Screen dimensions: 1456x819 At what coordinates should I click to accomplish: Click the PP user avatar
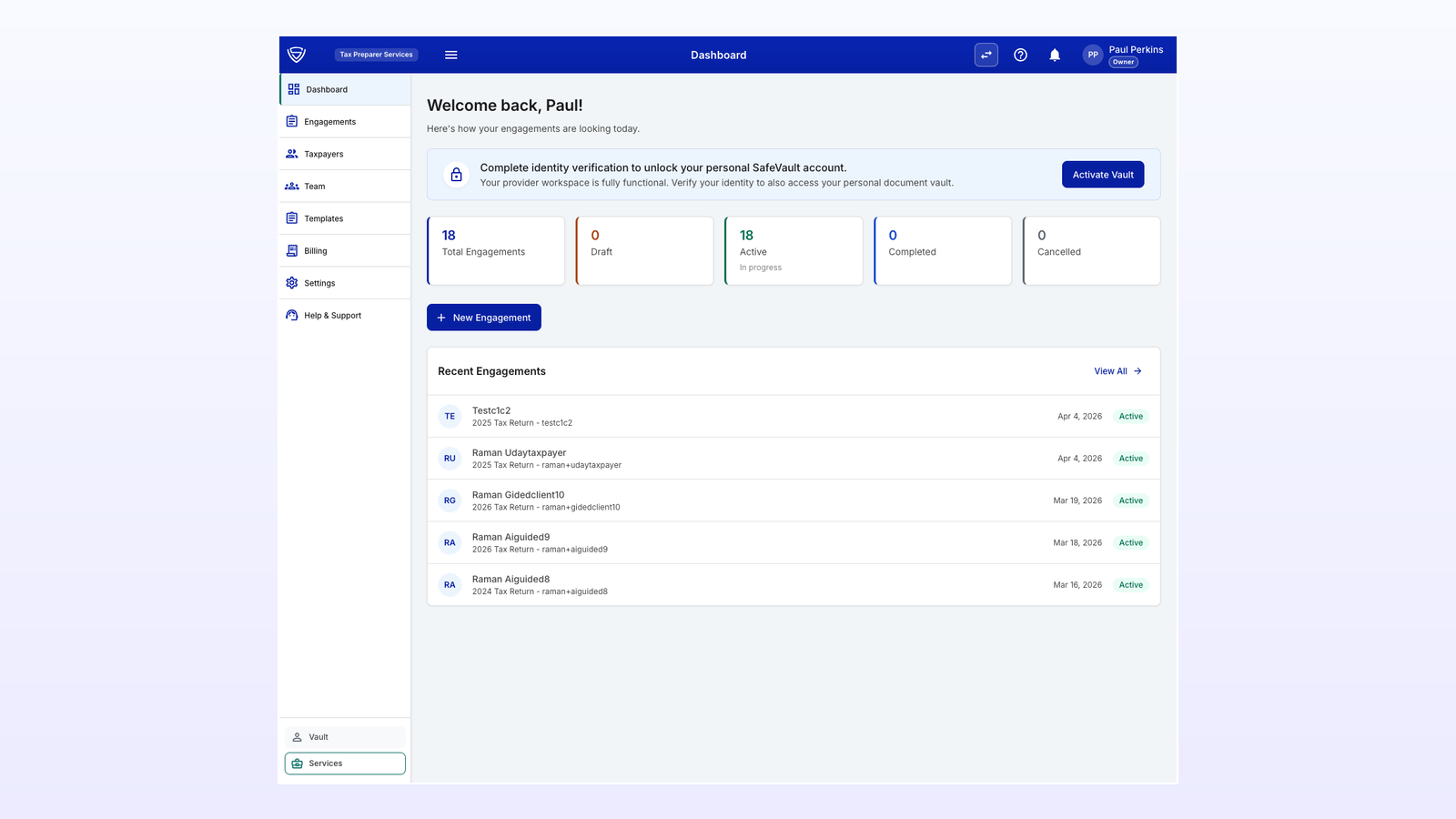[1093, 55]
